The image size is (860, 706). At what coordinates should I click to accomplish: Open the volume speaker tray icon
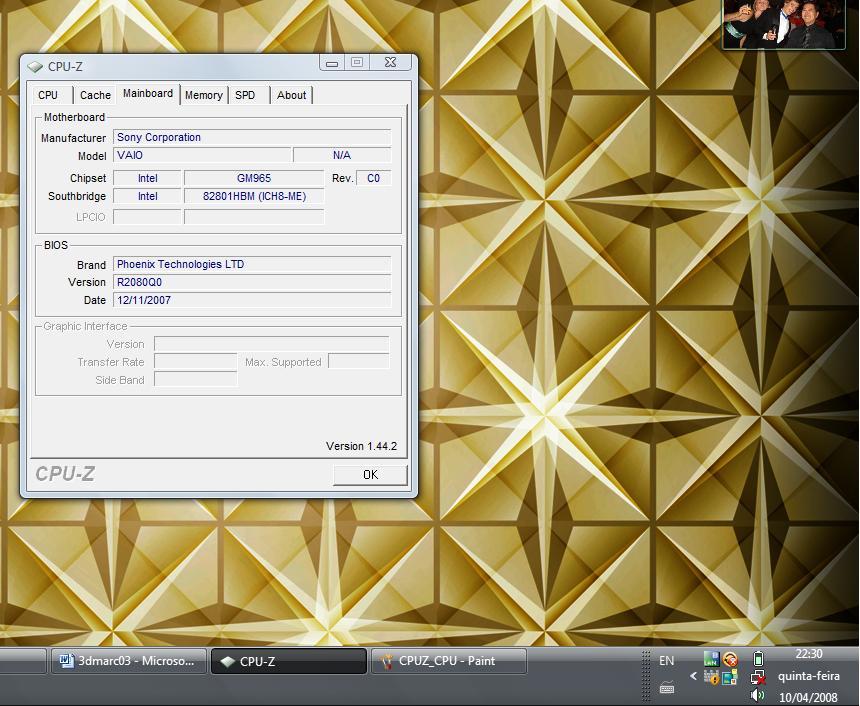click(x=758, y=696)
